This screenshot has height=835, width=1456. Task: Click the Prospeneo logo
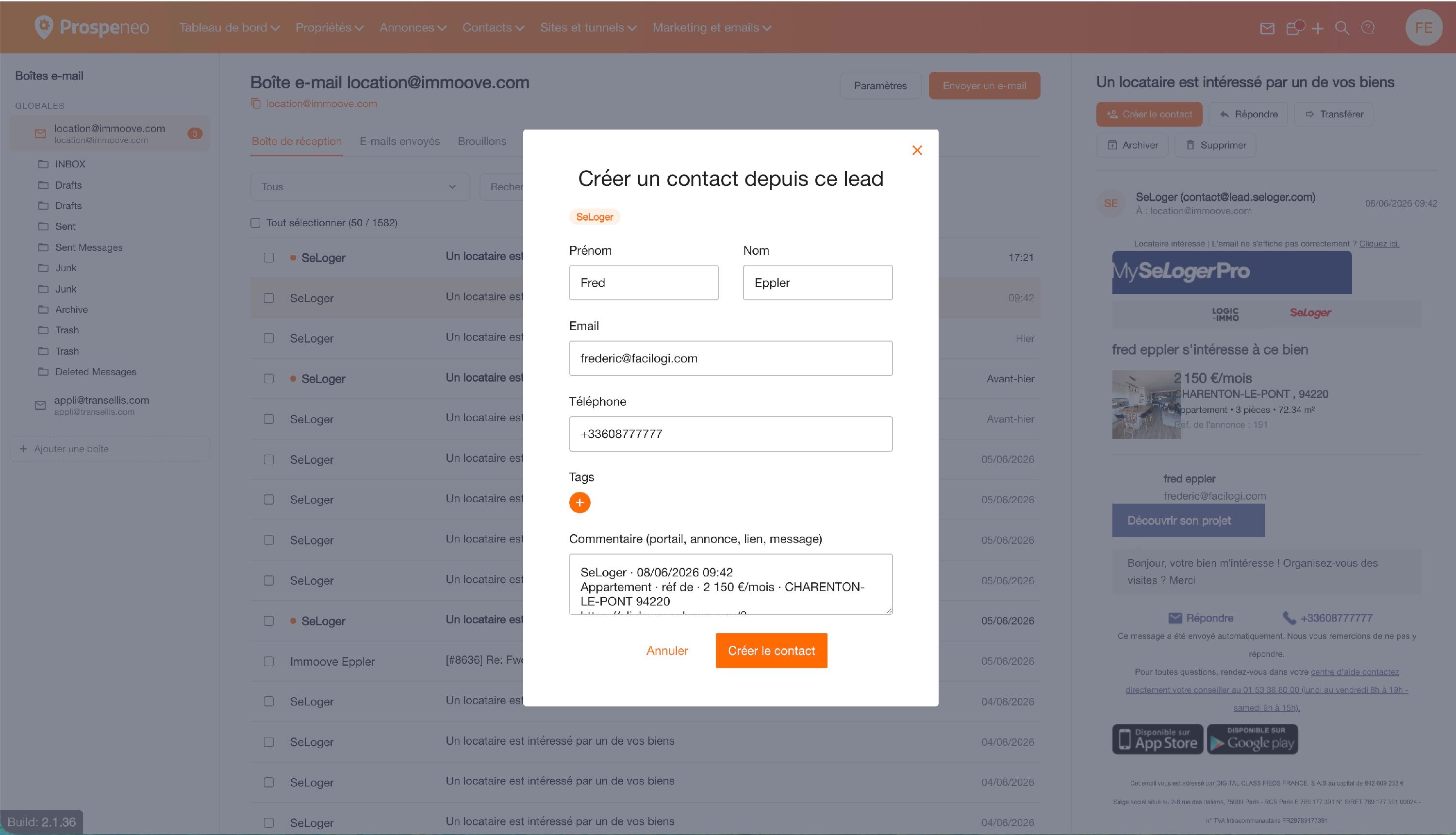92,27
